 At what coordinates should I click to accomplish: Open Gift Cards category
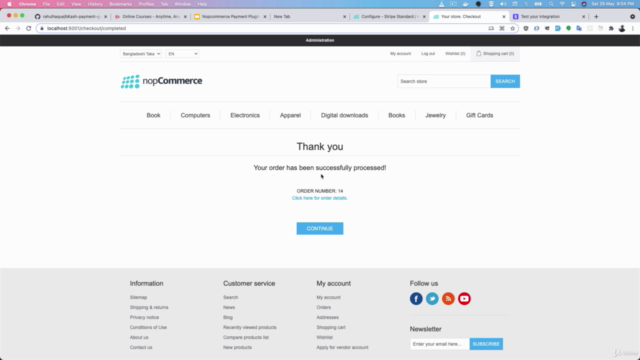click(480, 116)
